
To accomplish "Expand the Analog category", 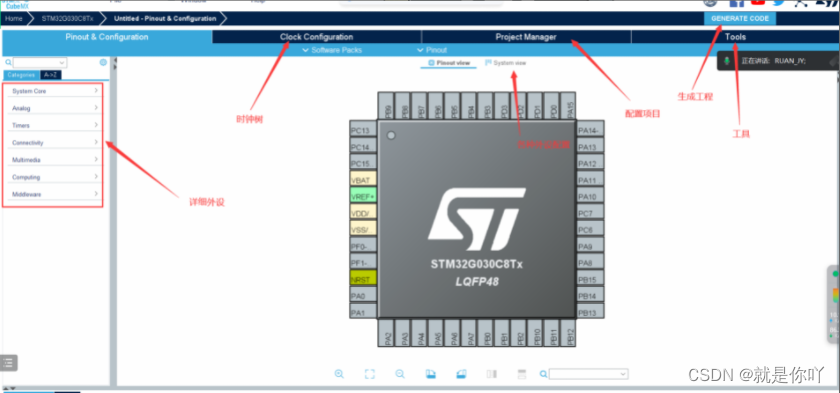I will (55, 108).
